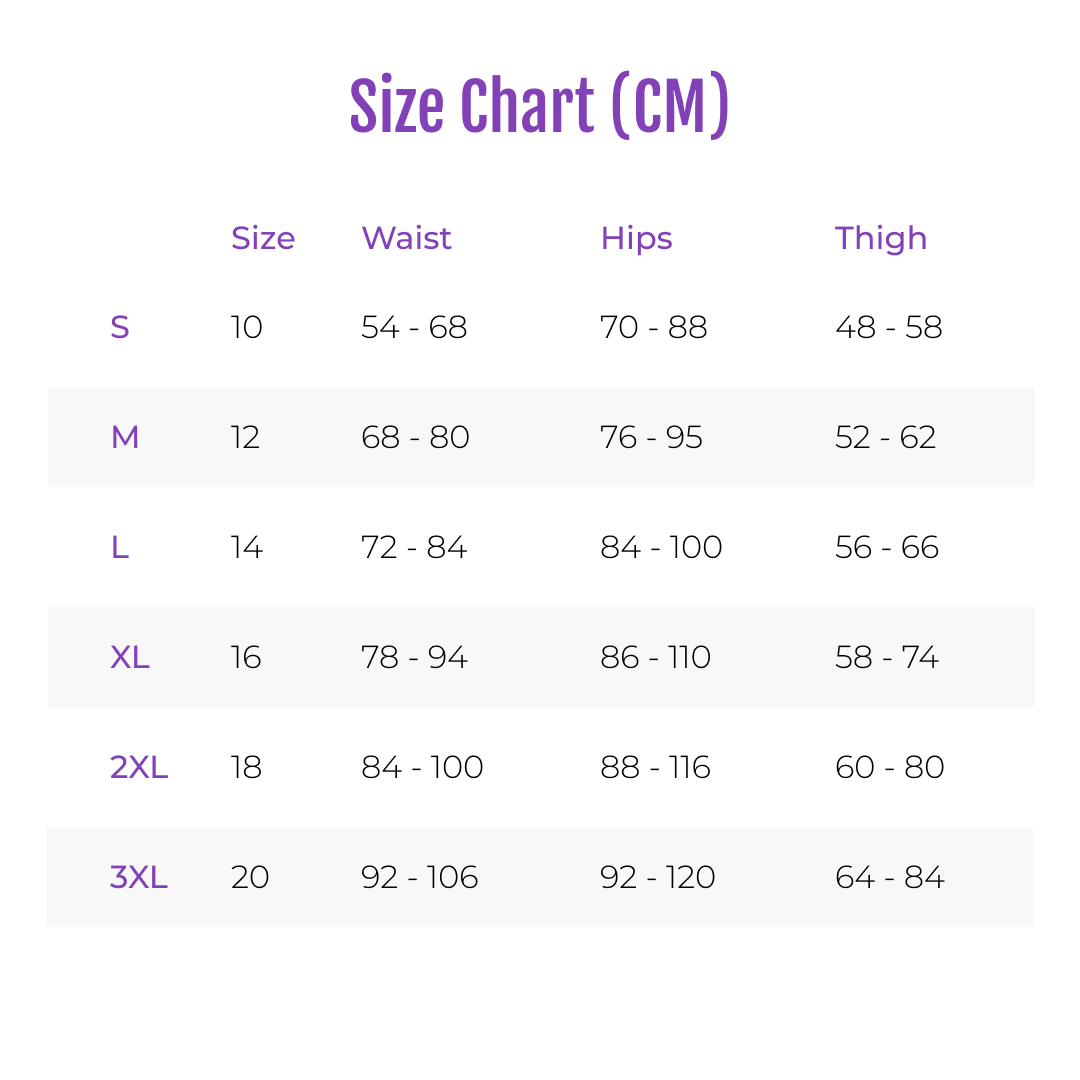Click the 2XL size row label
The width and height of the screenshot is (1080, 1080).
point(139,767)
